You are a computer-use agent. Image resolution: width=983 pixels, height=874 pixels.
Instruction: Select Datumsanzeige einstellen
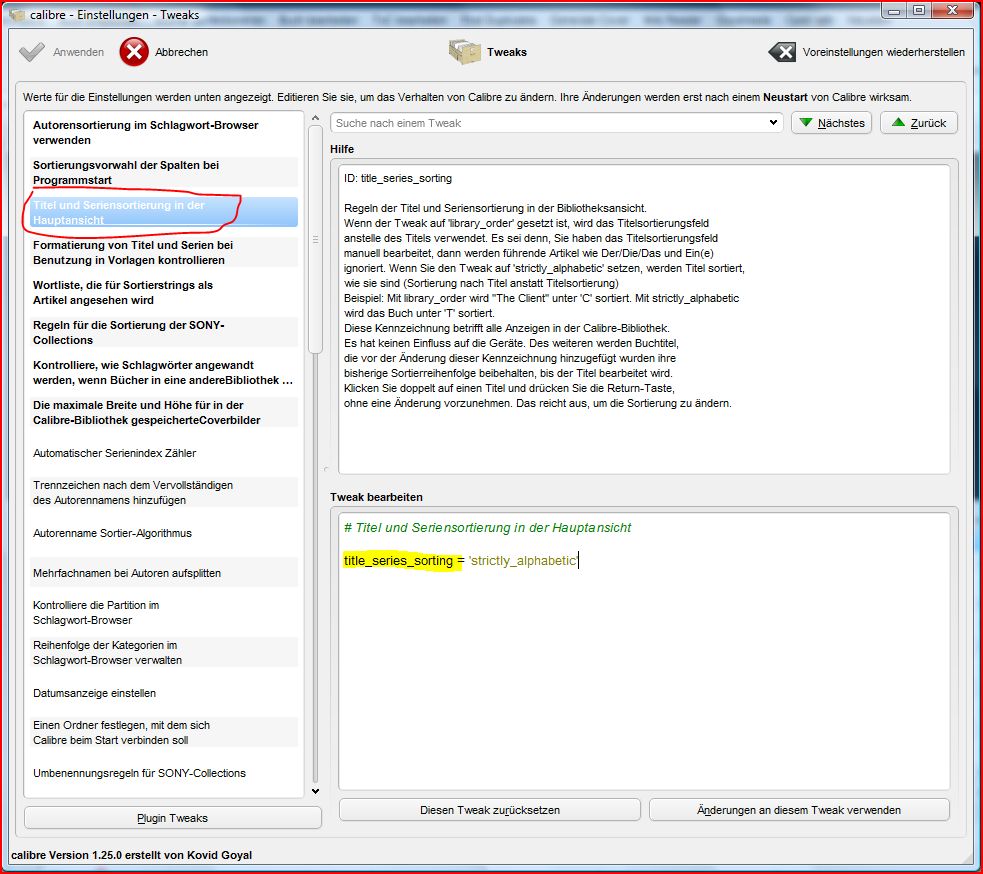coord(164,693)
